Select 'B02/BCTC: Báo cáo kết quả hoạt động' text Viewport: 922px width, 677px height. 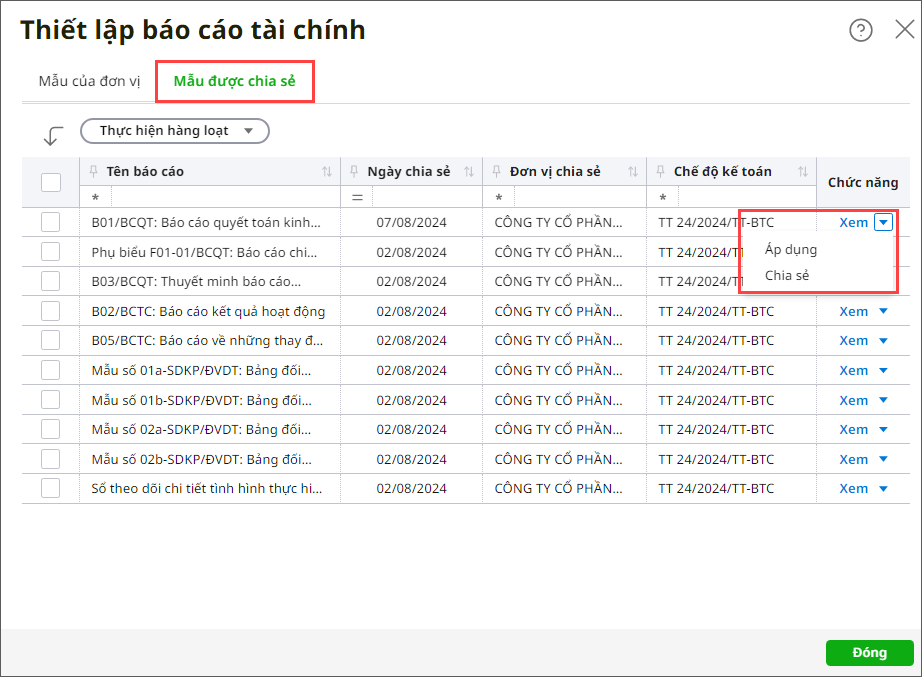pos(208,311)
